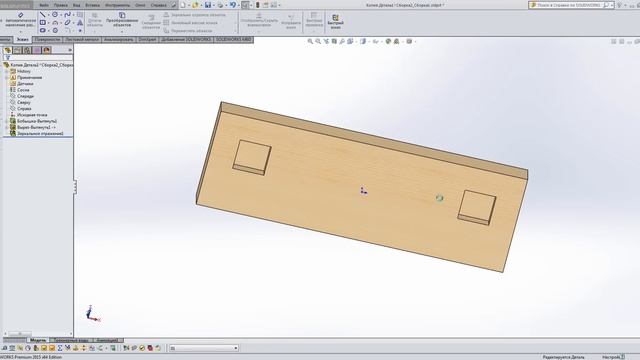Image resolution: width=640 pixels, height=360 pixels.
Task: Switch to the DimXpert tab
Action: (x=147, y=40)
